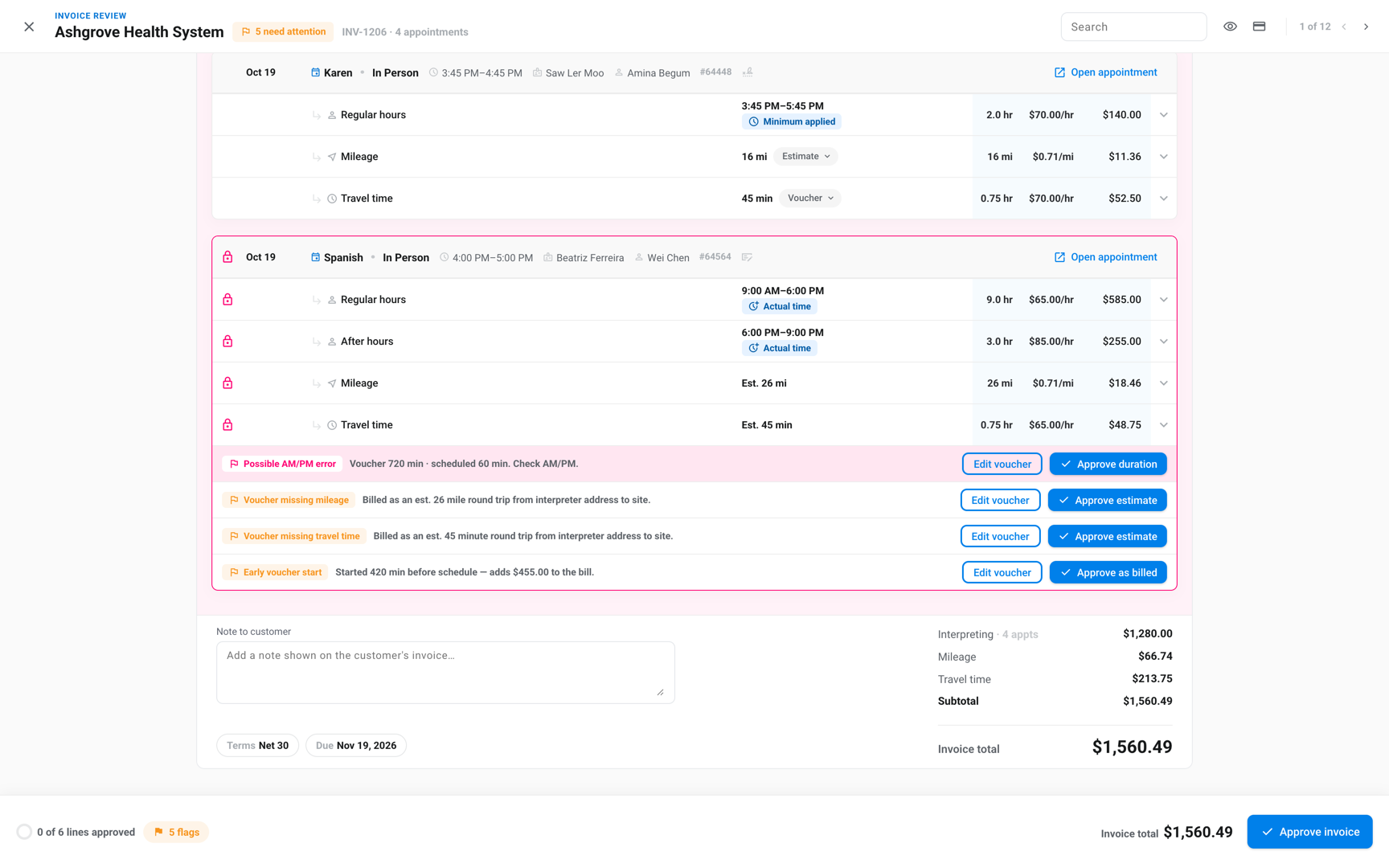1389x868 pixels.
Task: Click interpreter name Saw Ler Moo
Action: (x=574, y=73)
